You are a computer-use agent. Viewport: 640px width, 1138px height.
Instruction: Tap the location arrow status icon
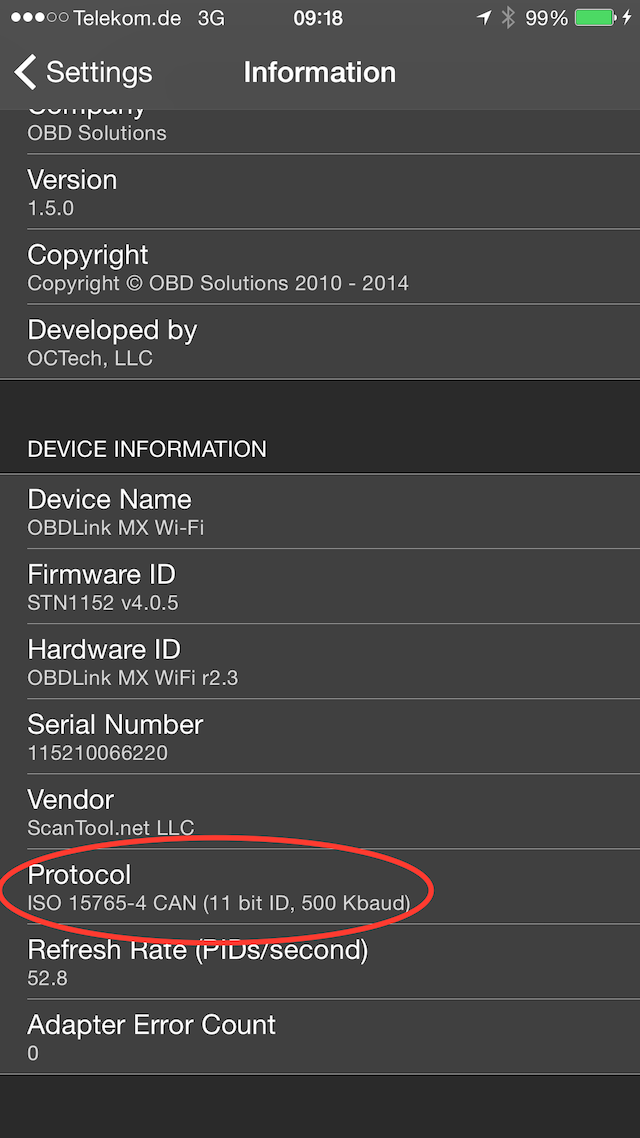[484, 18]
